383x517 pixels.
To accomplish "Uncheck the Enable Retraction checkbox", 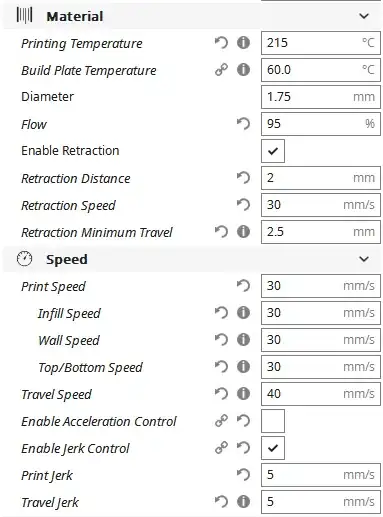I will point(273,151).
